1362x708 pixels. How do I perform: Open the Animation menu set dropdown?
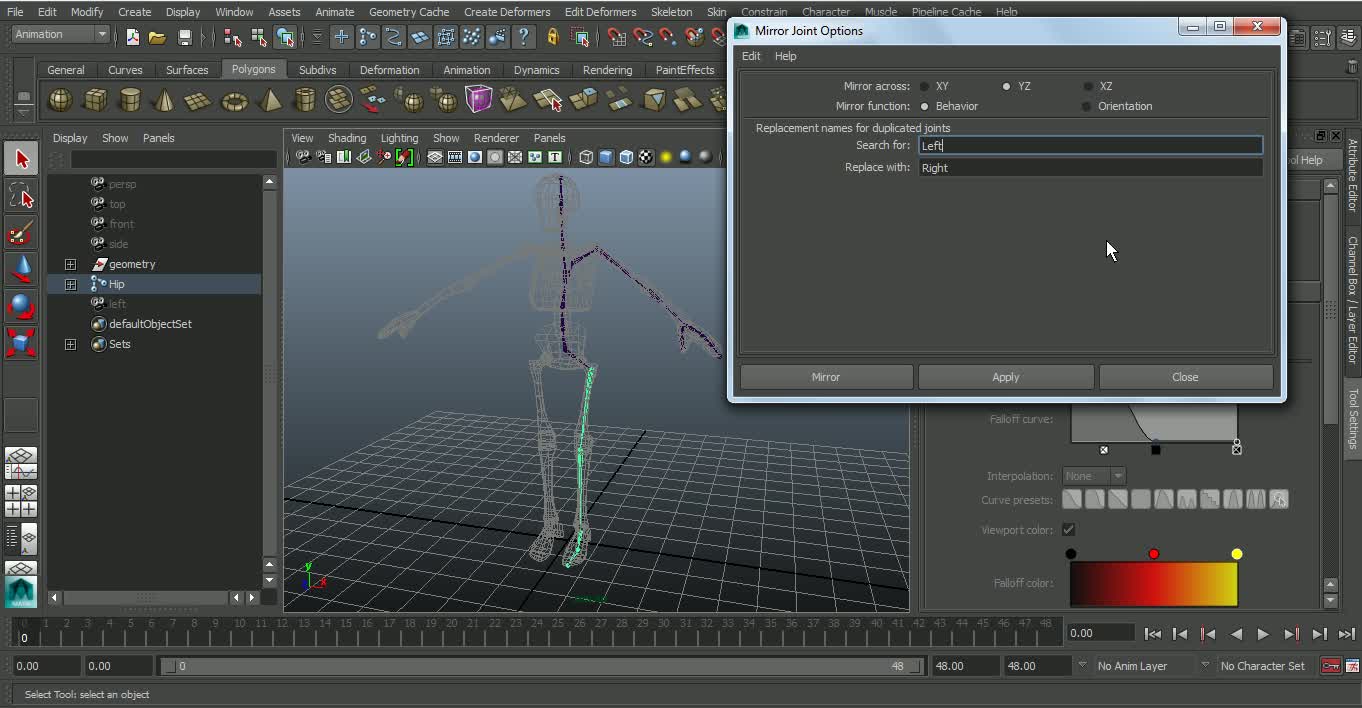point(60,34)
